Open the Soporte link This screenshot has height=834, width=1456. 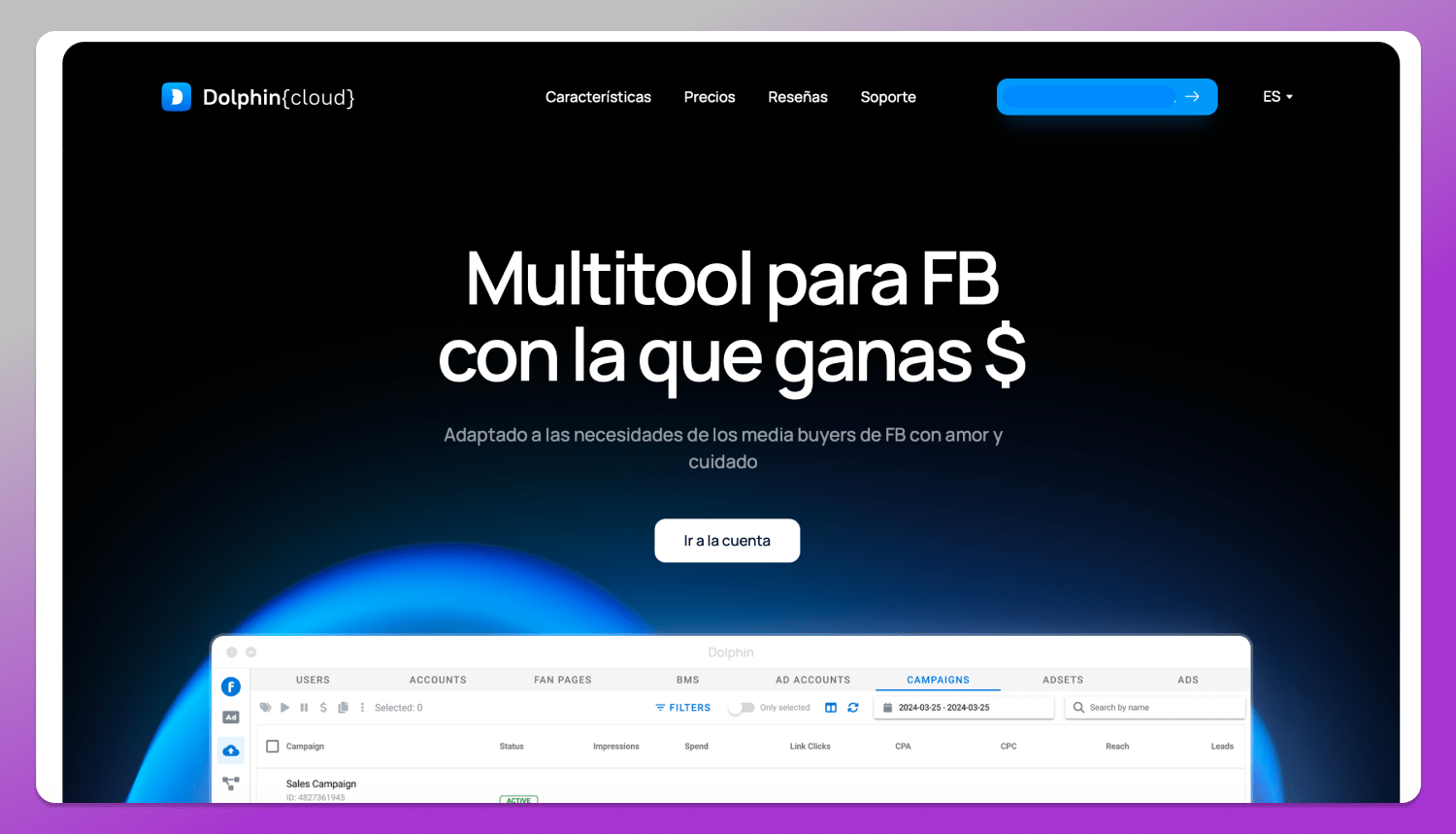(x=888, y=97)
